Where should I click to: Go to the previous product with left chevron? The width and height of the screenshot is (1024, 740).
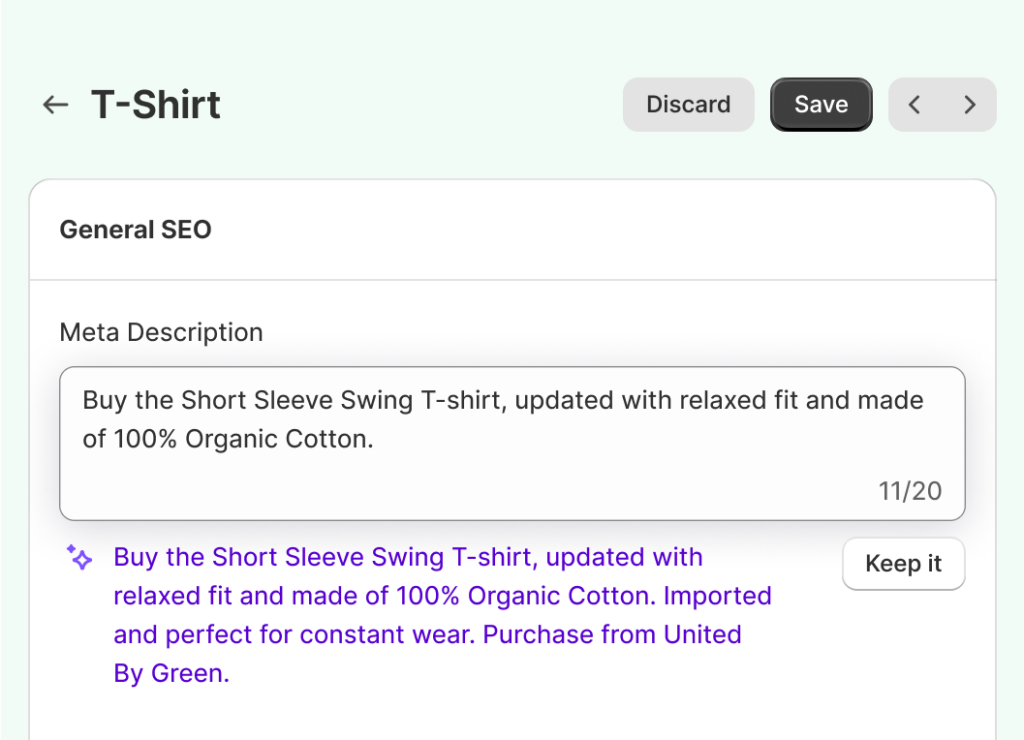[x=914, y=105]
